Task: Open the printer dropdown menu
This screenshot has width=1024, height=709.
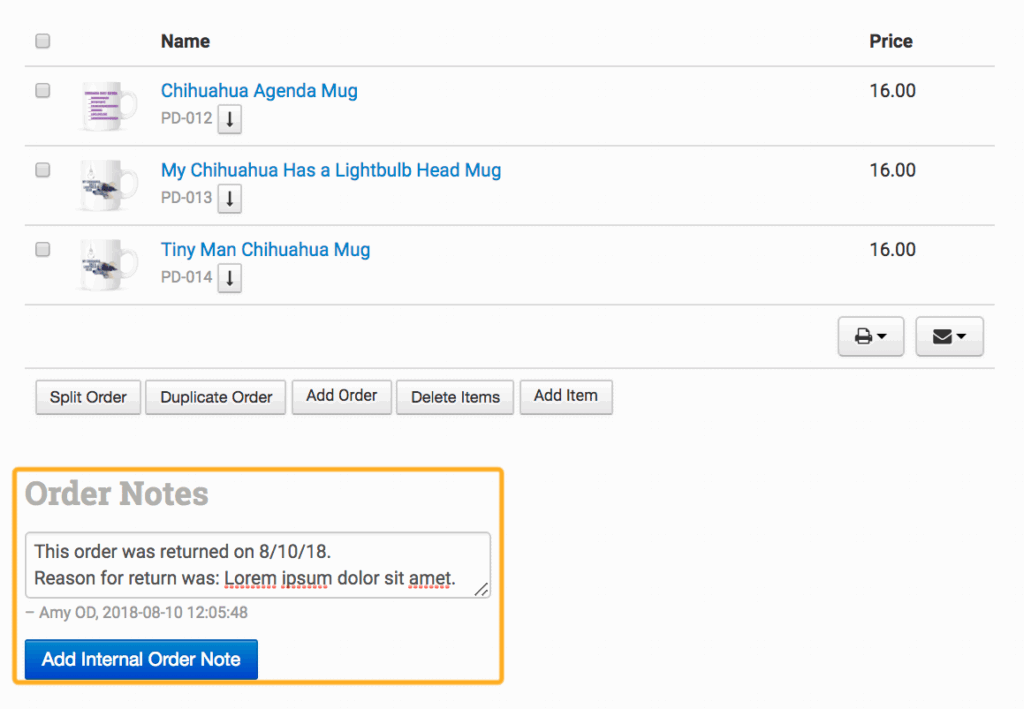Action: (871, 337)
